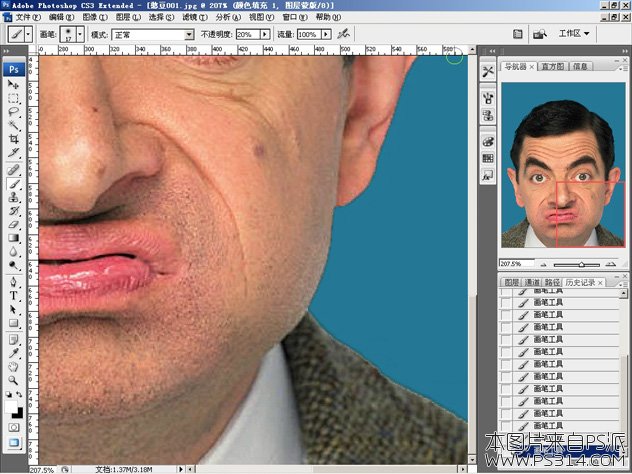Toggle Quick Mask mode
Viewport: 632px width, 474px height.
pyautogui.click(x=14, y=427)
